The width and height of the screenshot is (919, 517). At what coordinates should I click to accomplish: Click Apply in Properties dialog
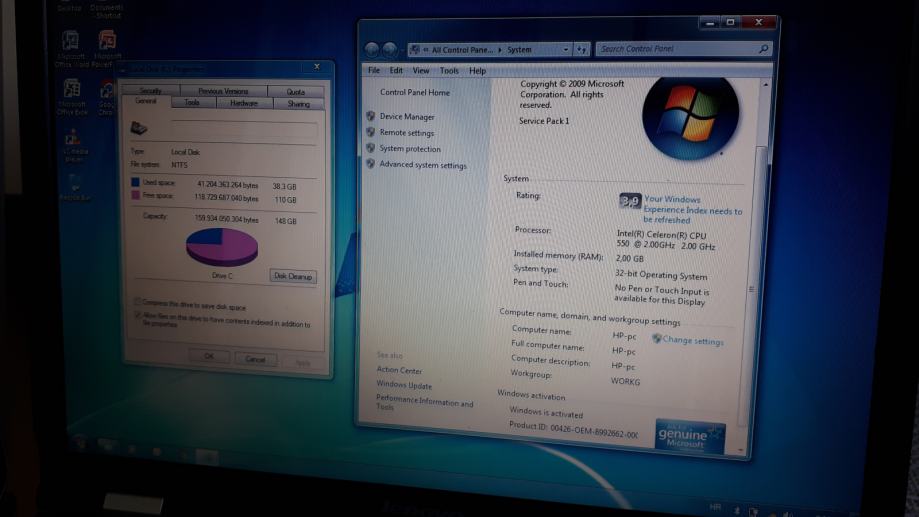302,362
